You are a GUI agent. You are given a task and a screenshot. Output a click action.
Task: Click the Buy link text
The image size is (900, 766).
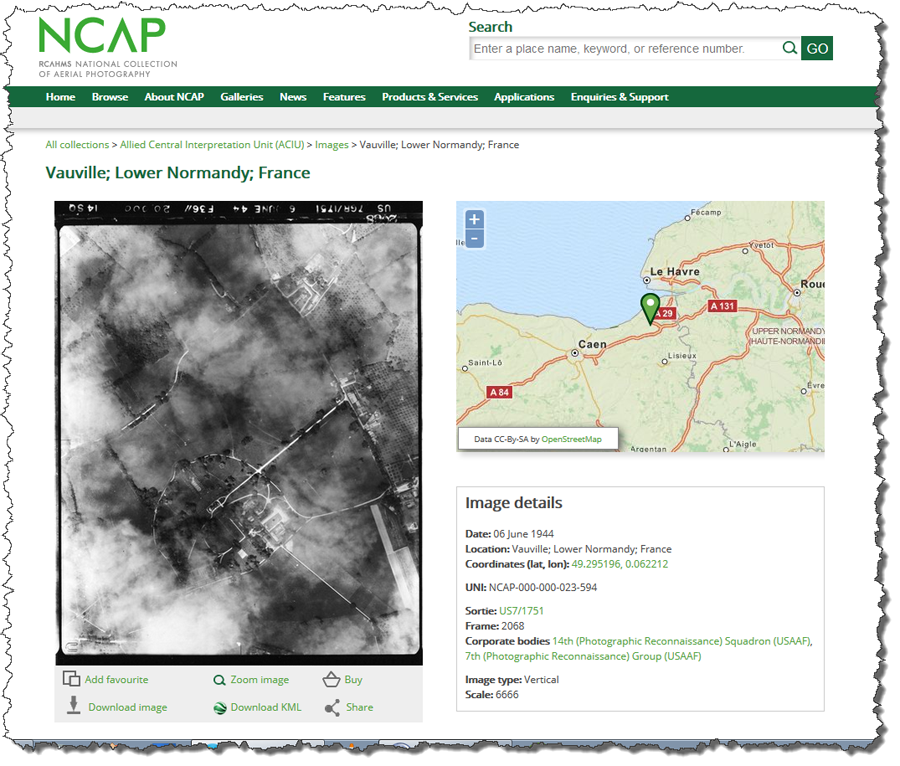point(353,679)
